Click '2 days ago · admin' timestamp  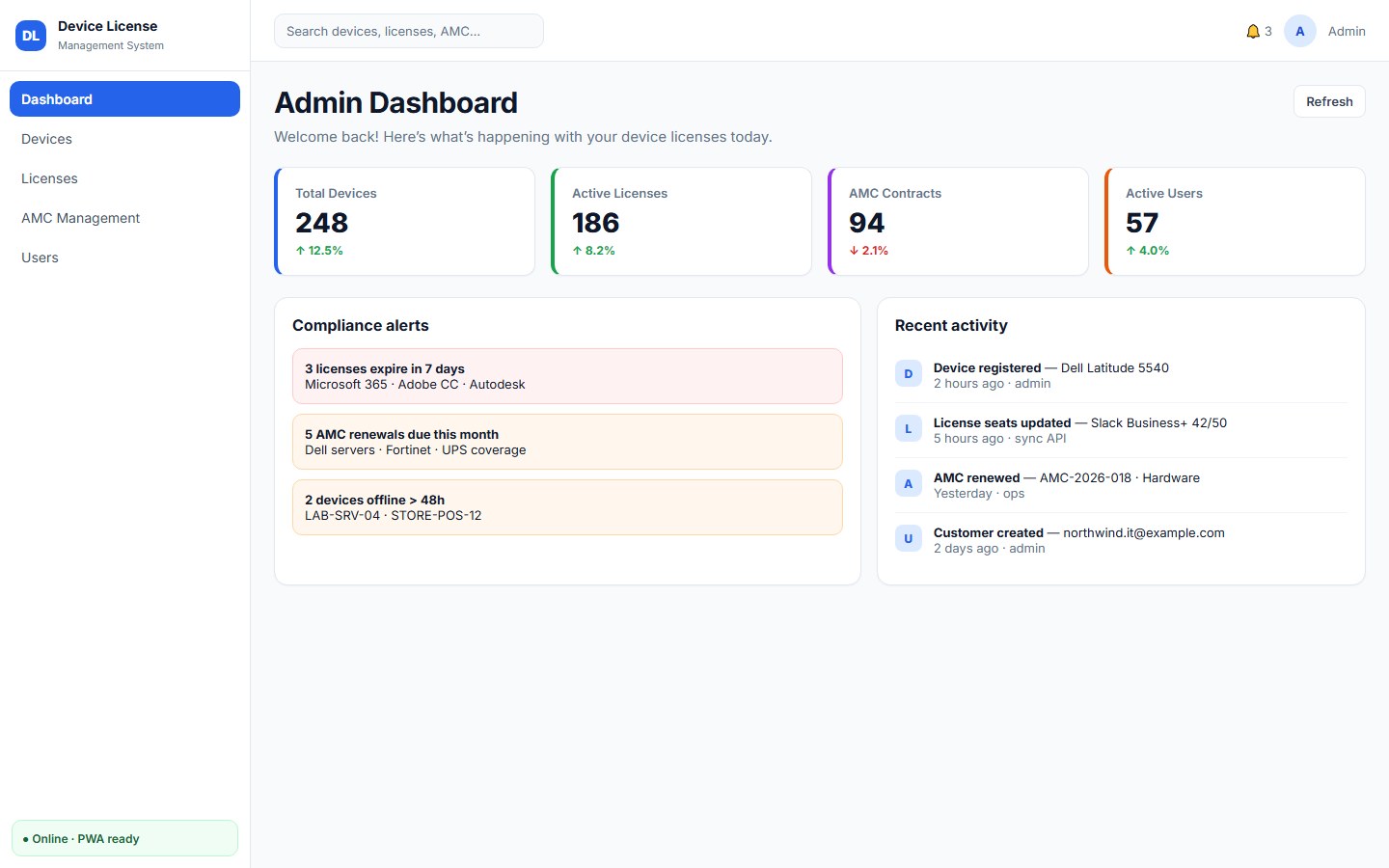(x=990, y=548)
